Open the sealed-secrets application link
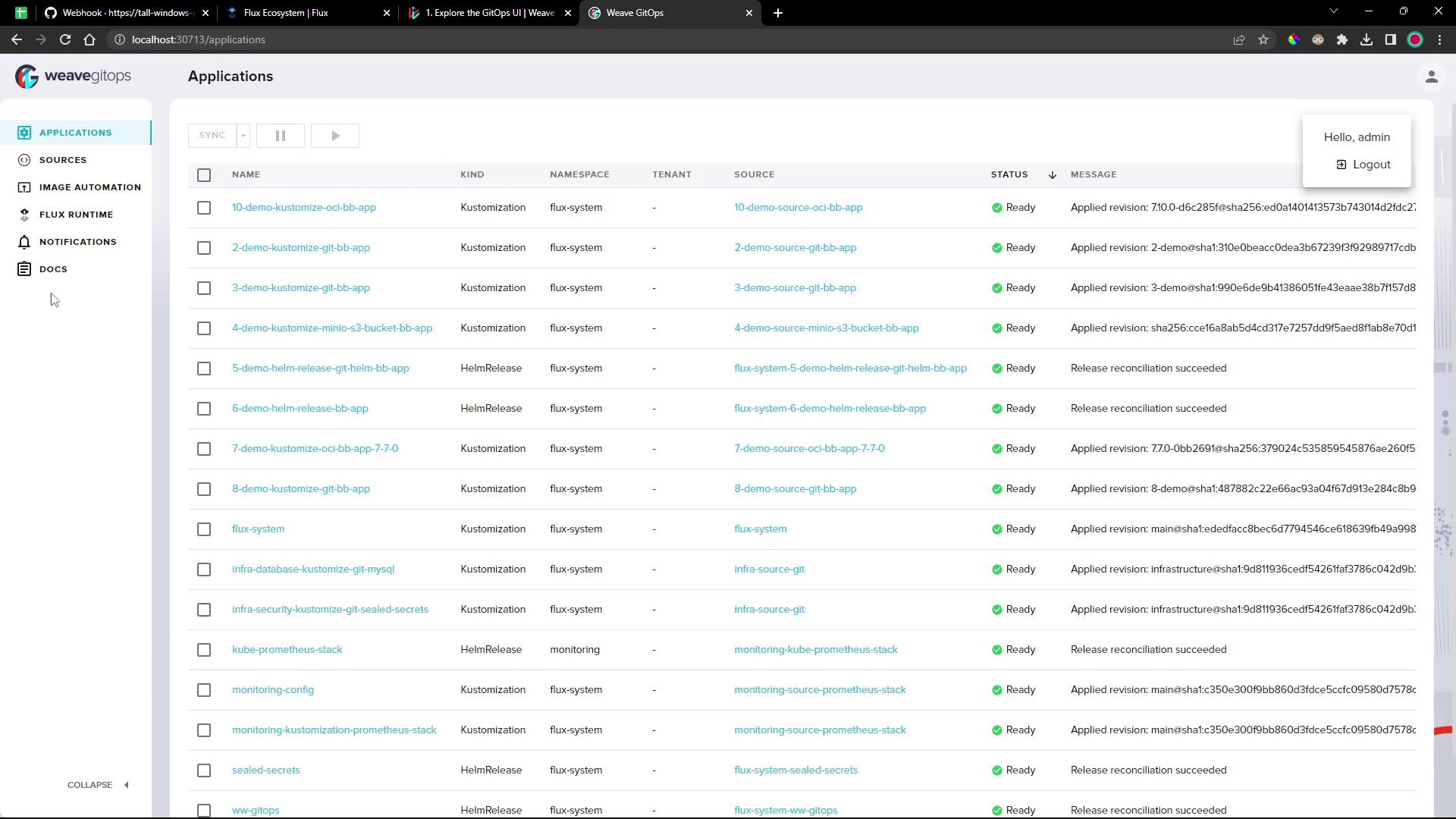The image size is (1456, 819). click(265, 770)
